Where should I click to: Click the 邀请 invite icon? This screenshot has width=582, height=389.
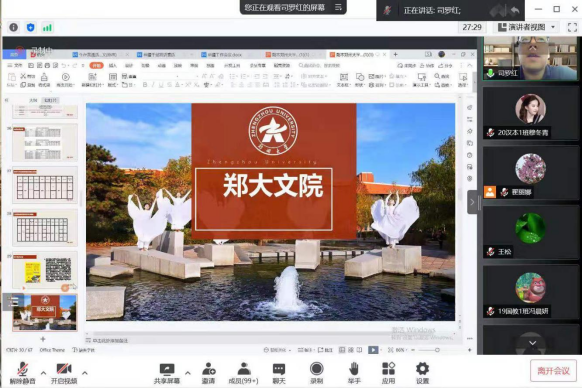coord(208,373)
